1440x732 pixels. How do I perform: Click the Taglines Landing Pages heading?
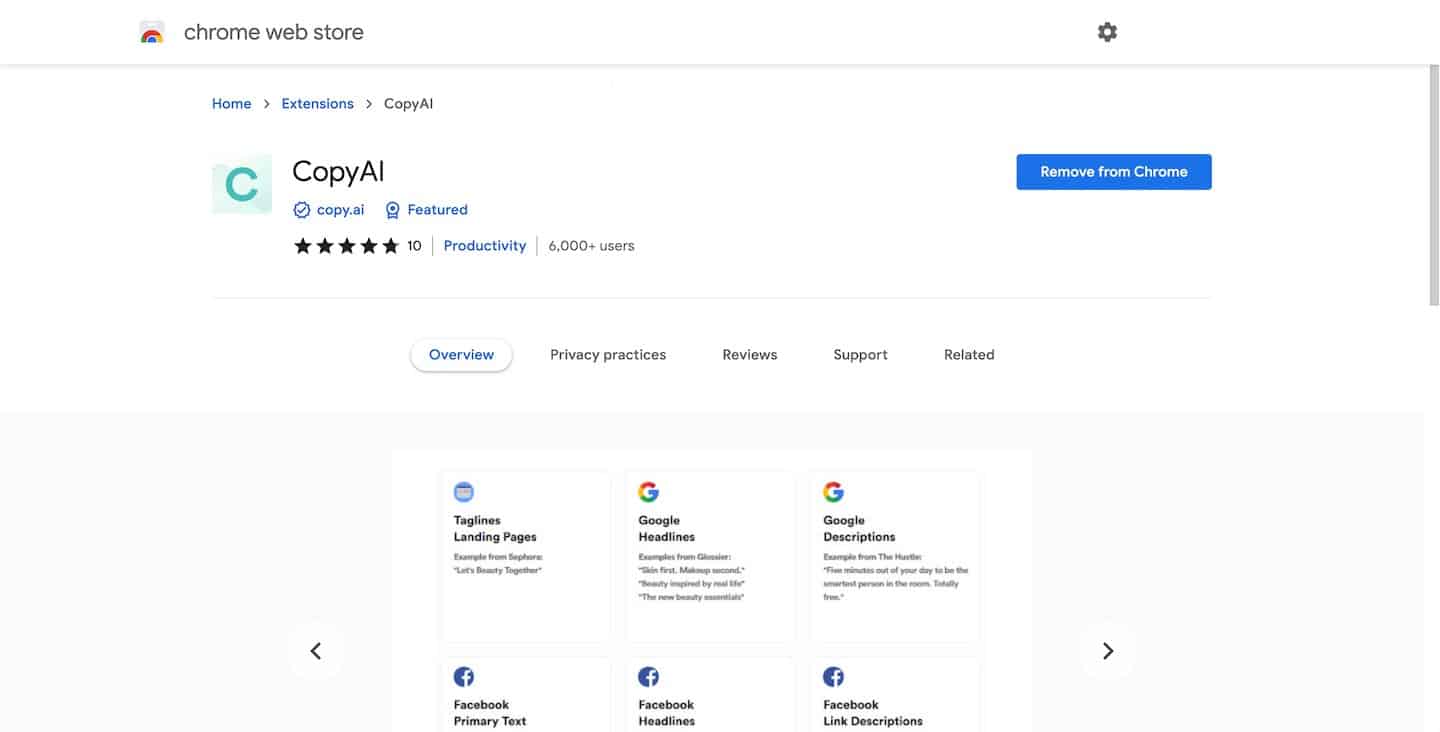[495, 529]
